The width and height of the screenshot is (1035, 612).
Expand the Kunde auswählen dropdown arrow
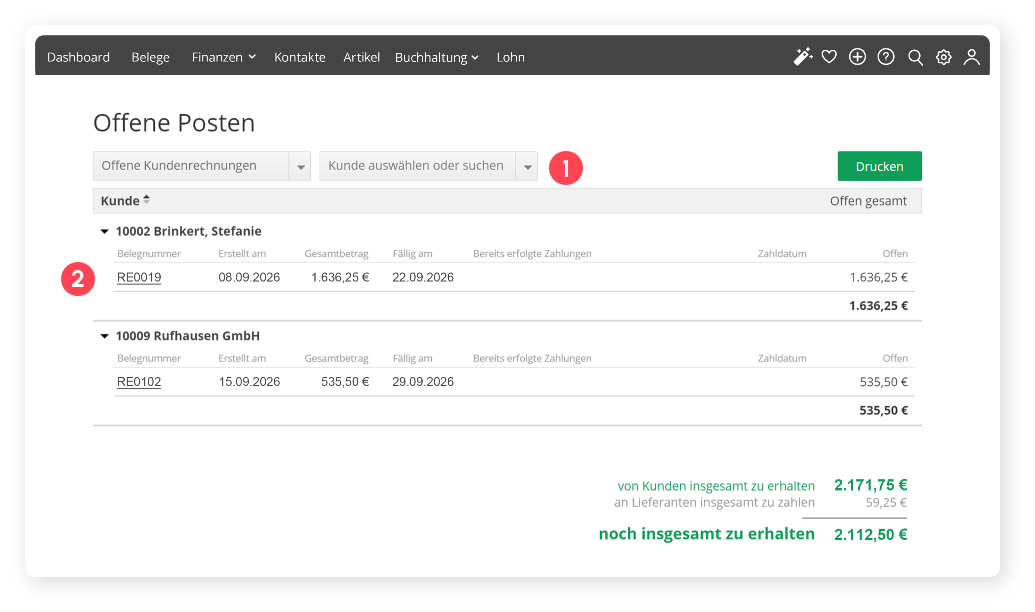[526, 166]
